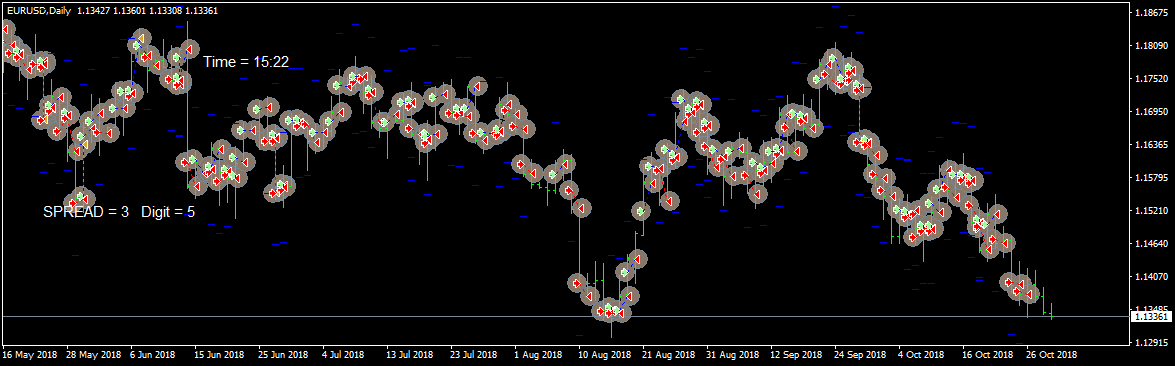This screenshot has height=366, width=1175.
Task: Select the 'SPREAD = 3 Digit = 5' label
Action: [x=119, y=212]
